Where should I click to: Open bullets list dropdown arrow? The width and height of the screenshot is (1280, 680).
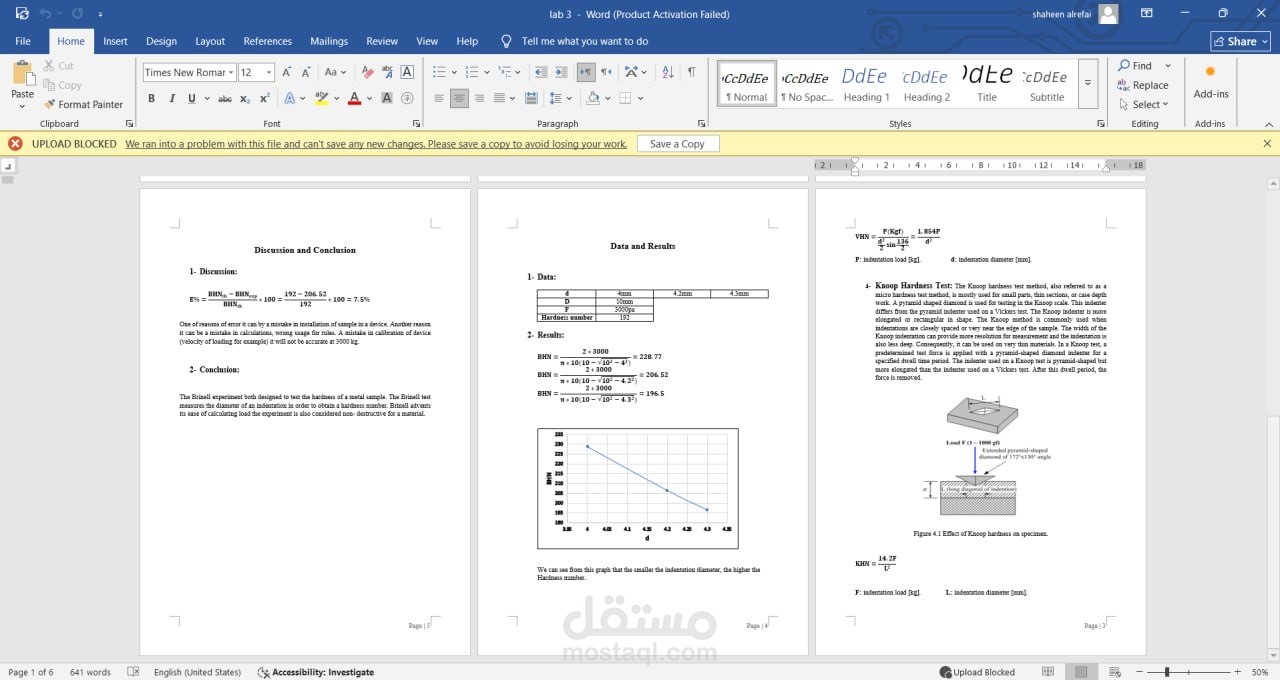pyautogui.click(x=455, y=72)
